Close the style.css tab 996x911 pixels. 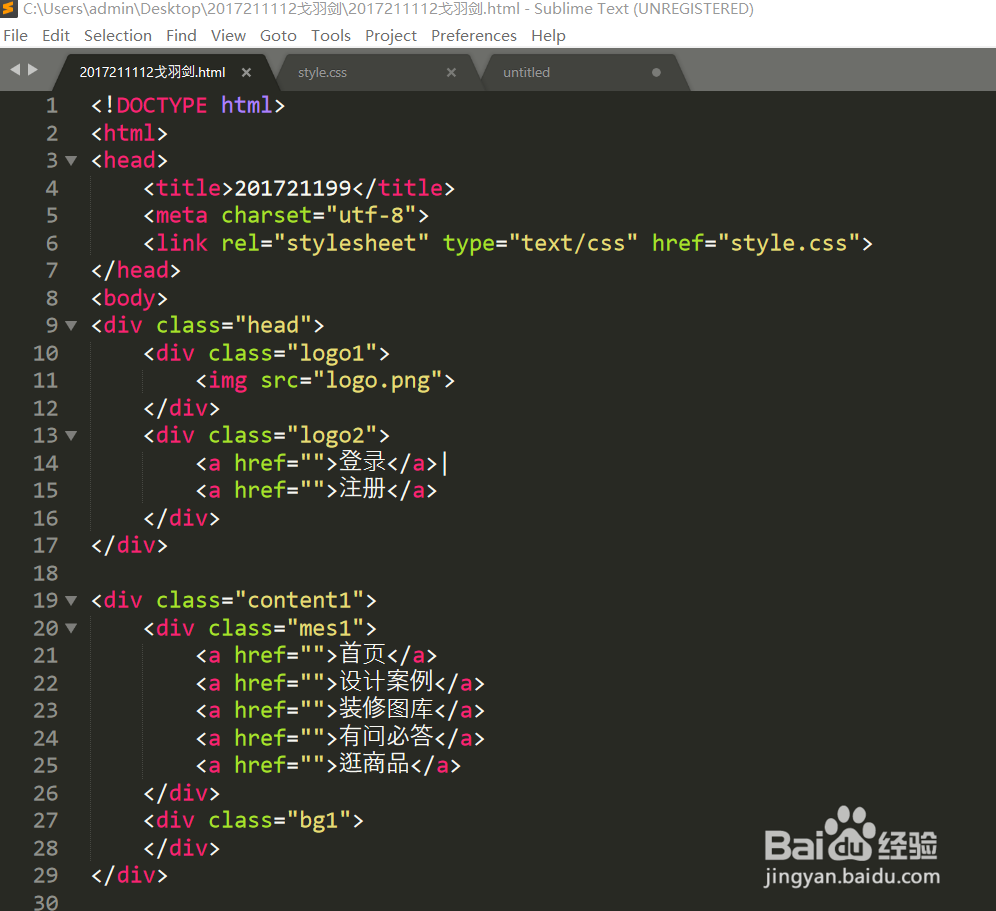[x=451, y=72]
